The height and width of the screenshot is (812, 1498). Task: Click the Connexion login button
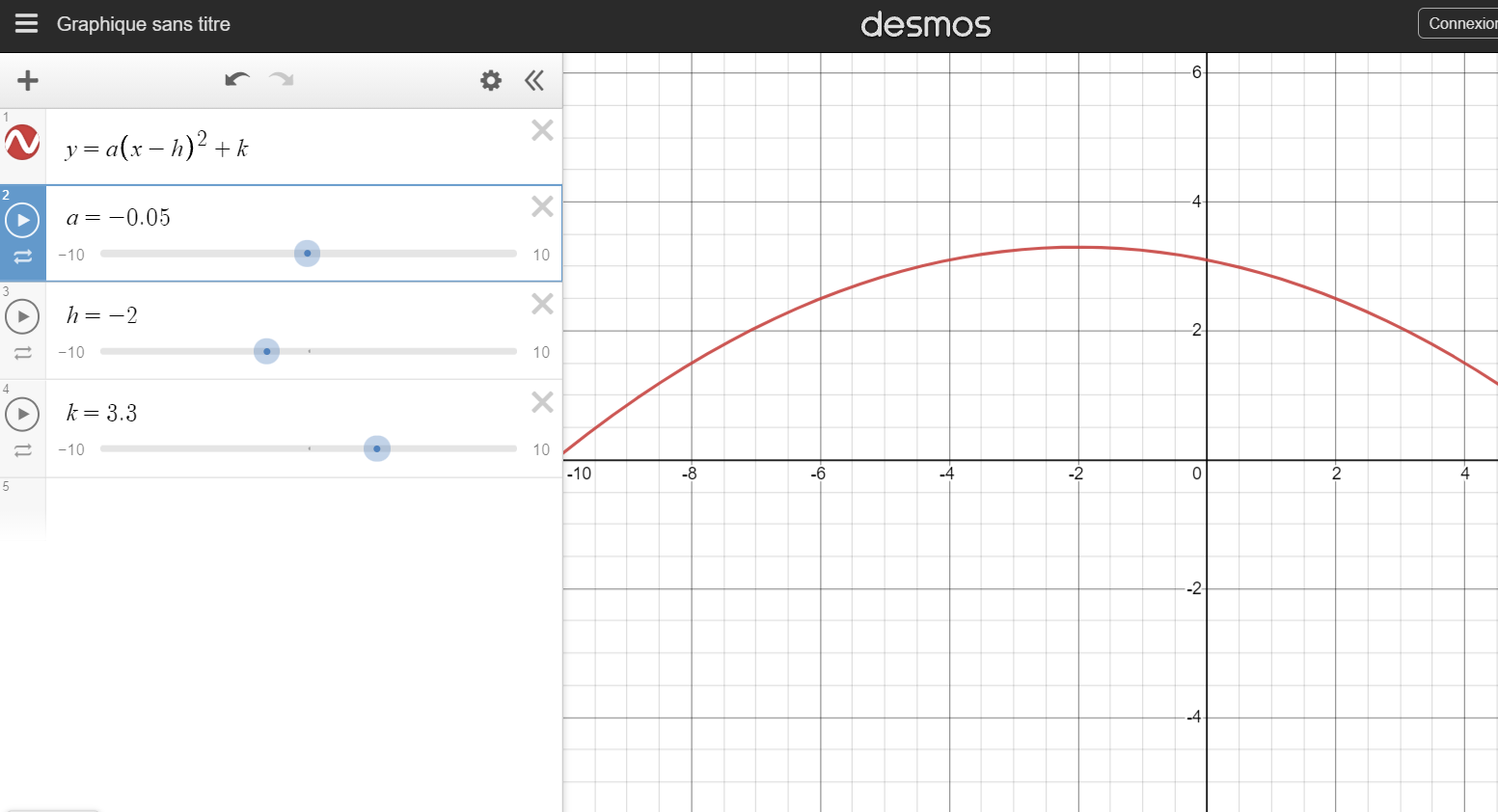(x=1460, y=24)
